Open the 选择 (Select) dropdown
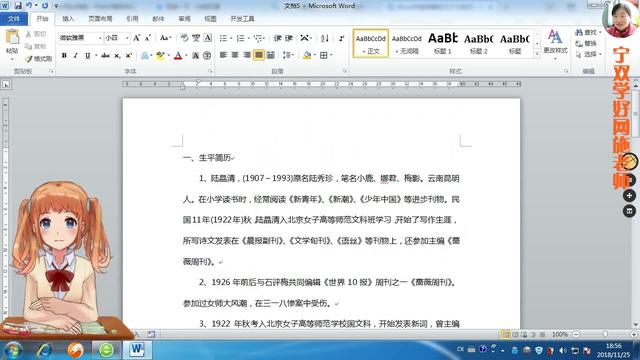The image size is (640, 360). tap(588, 54)
